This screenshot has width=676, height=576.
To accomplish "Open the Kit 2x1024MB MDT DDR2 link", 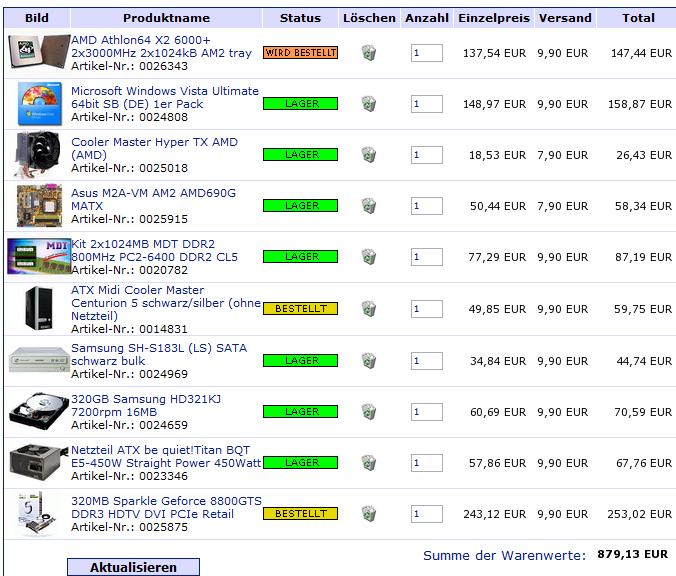I will [x=154, y=250].
